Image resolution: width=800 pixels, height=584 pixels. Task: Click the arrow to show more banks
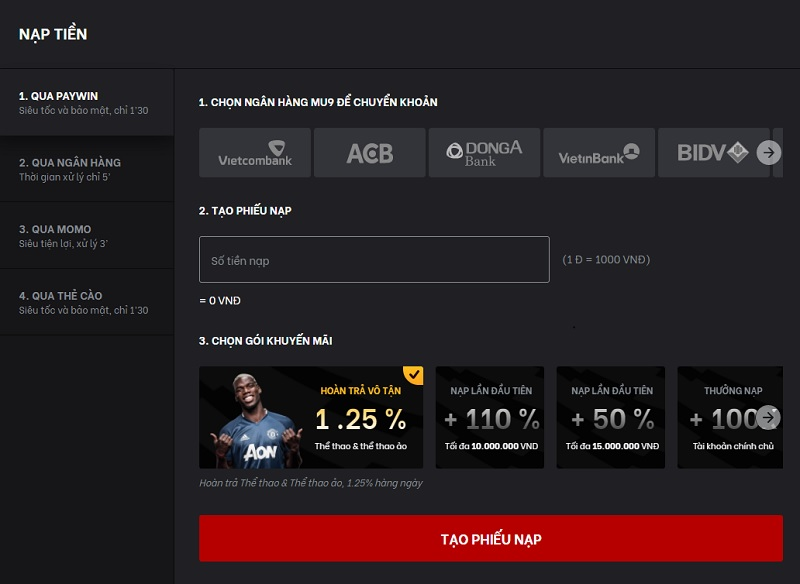768,153
